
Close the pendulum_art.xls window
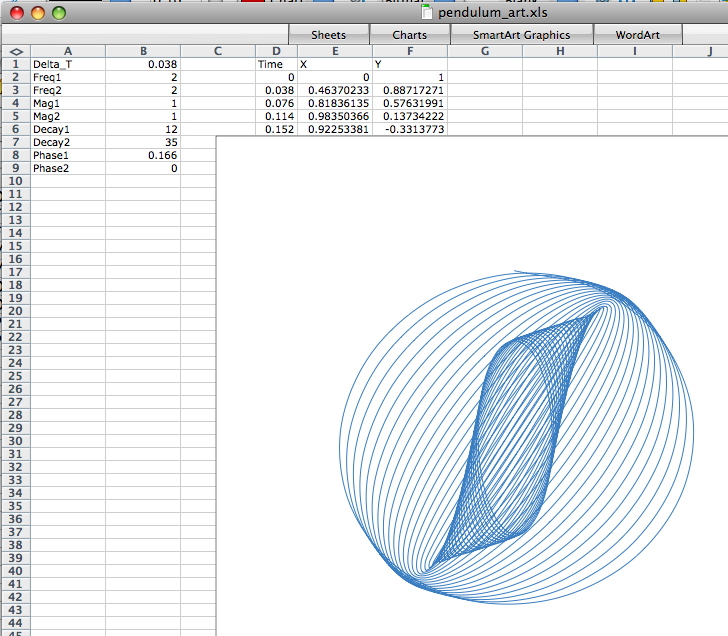click(x=17, y=13)
